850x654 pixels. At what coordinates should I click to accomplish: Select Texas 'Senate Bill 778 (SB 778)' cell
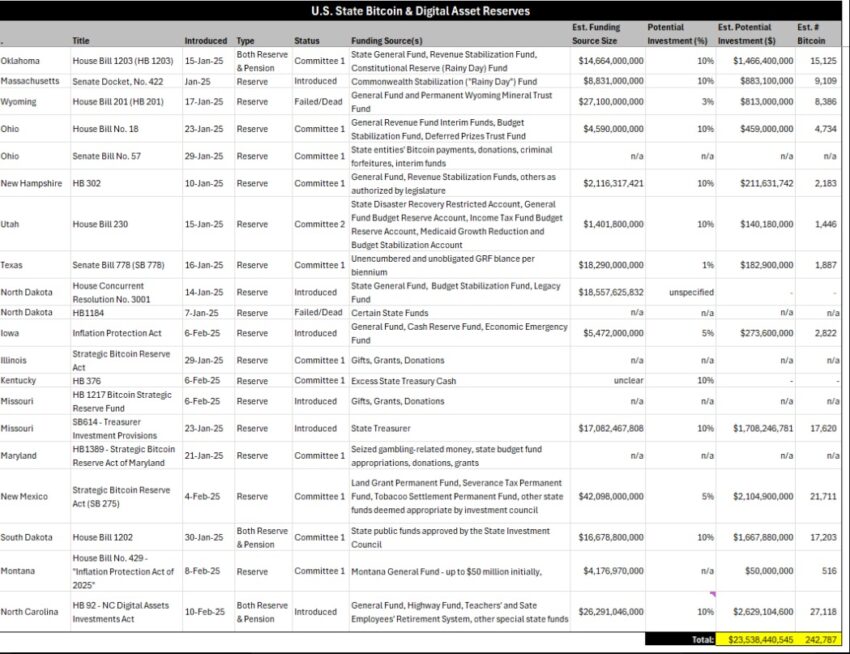click(x=126, y=265)
